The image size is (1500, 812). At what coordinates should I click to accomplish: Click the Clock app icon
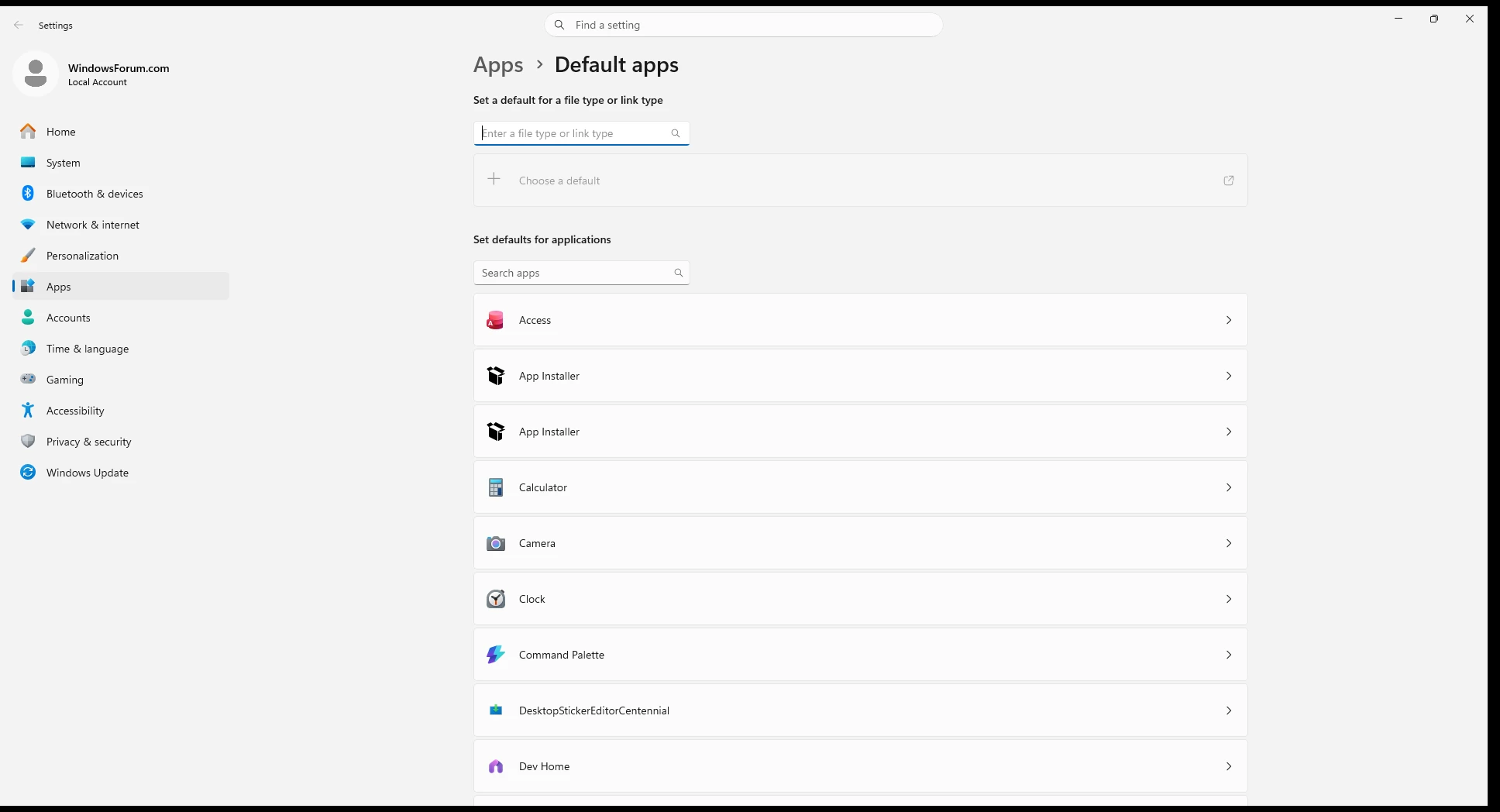coord(496,599)
